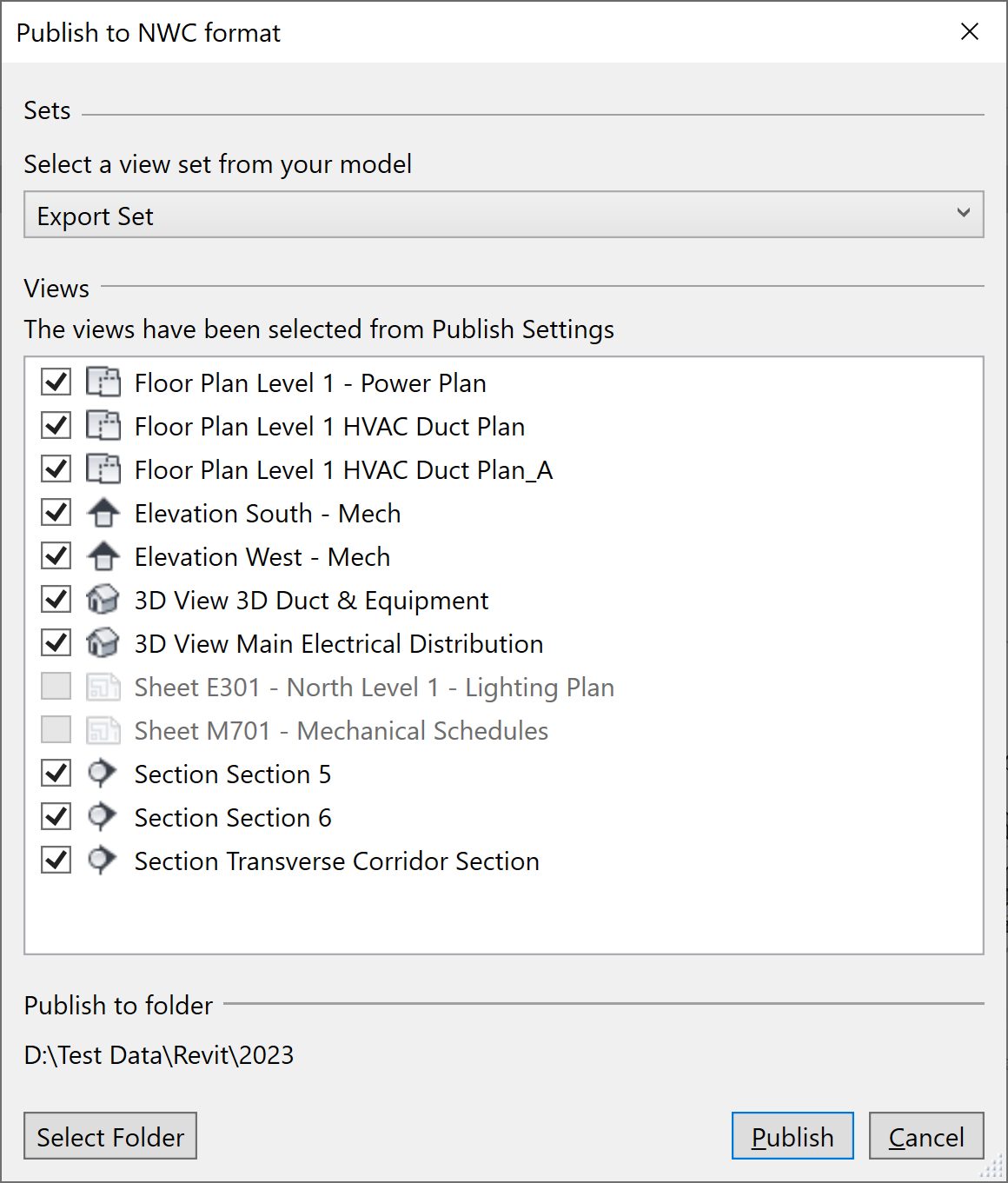
Task: Click the D:\Test Data\Revit\2023 folder path
Action: click(160, 1055)
